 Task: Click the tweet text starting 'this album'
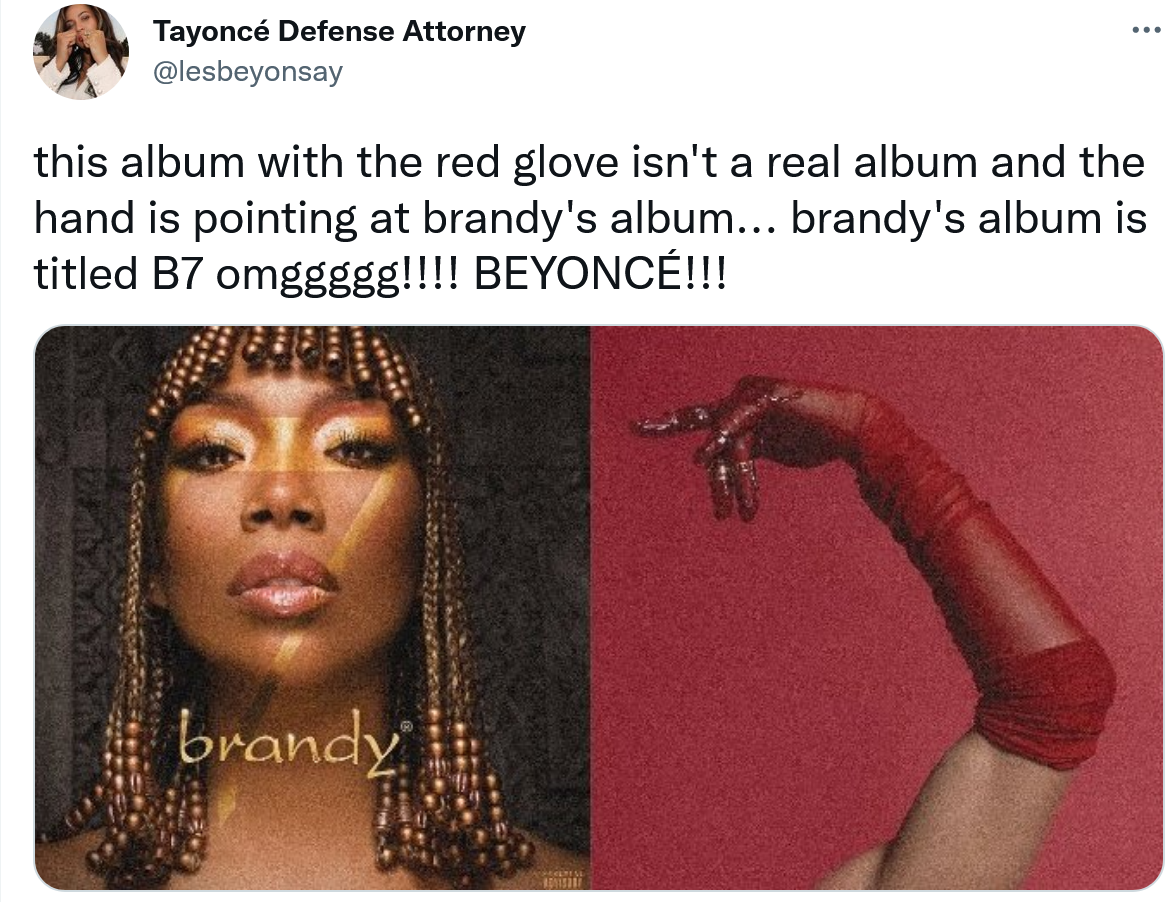pos(590,217)
